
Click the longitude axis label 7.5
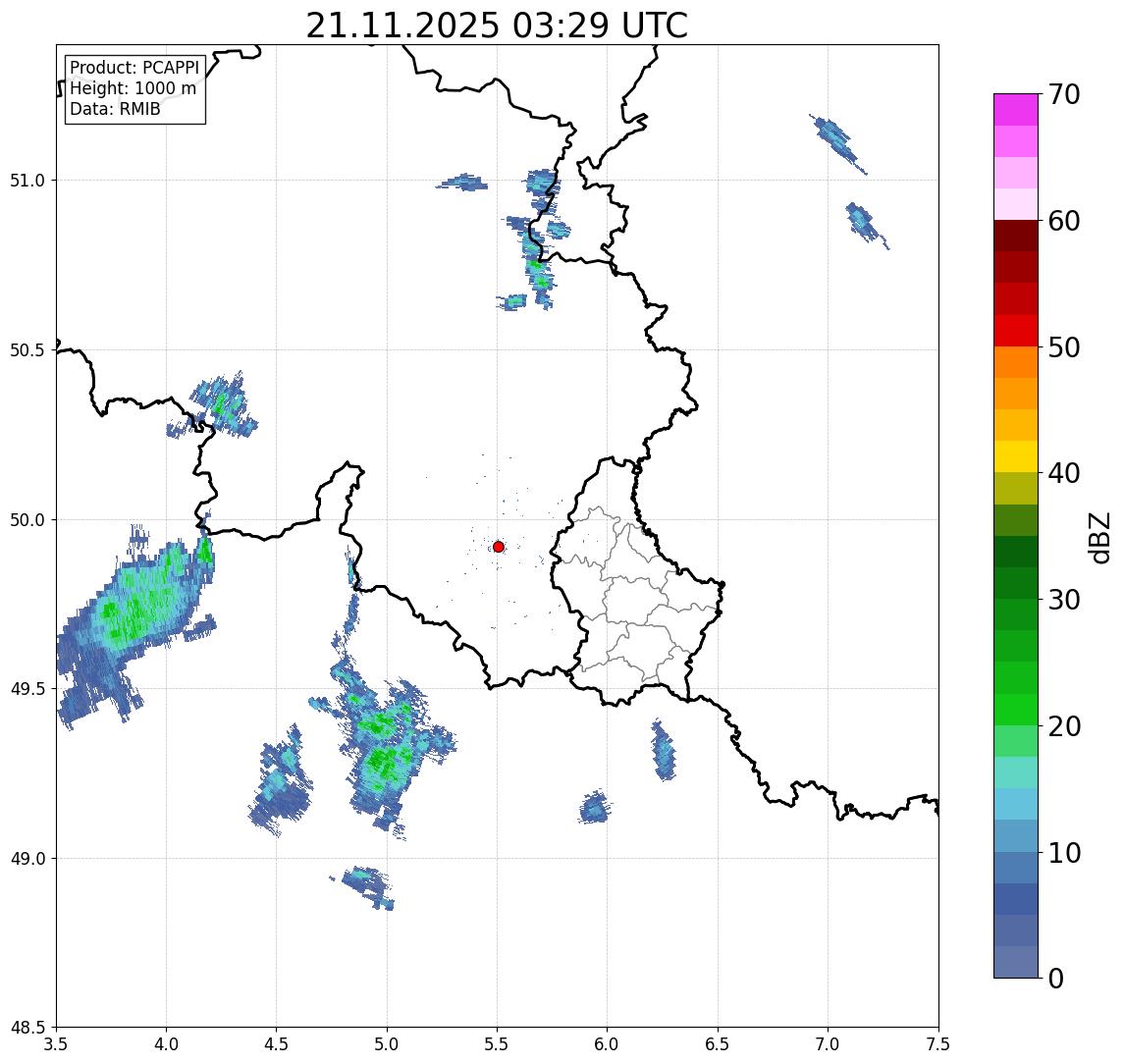pyautogui.click(x=938, y=1044)
